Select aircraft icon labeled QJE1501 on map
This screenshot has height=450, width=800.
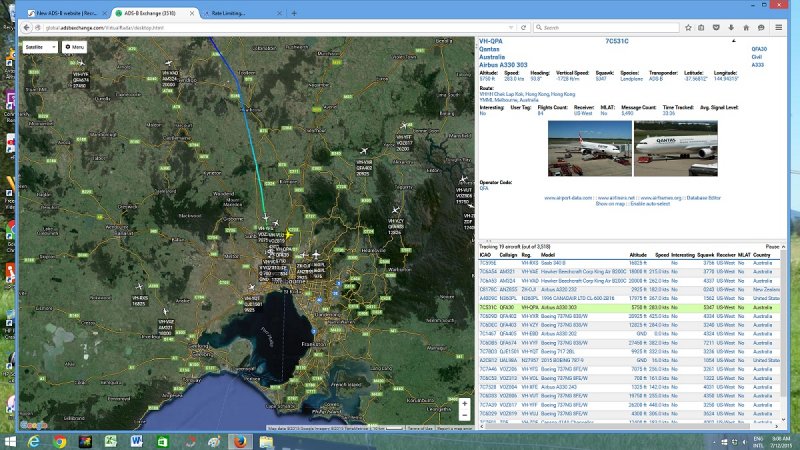point(251,287)
